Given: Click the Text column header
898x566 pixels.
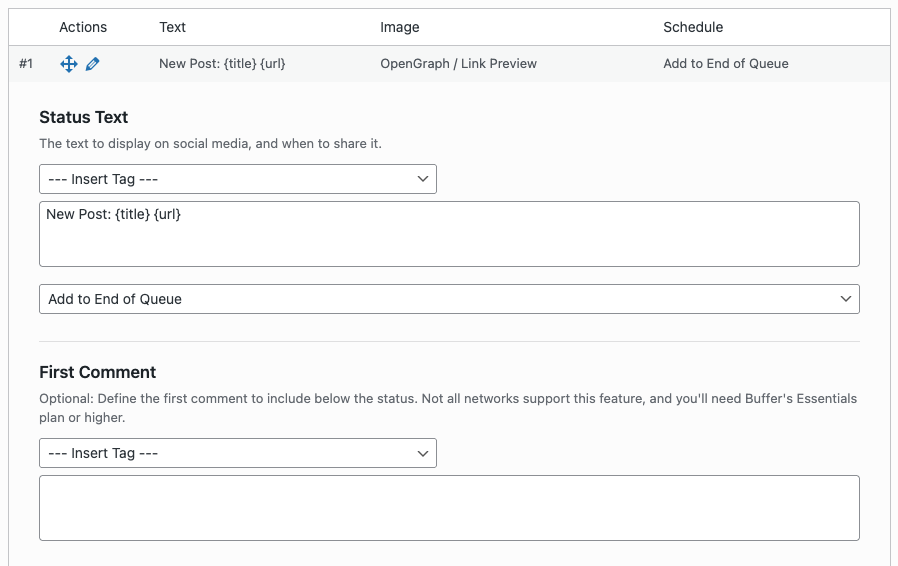Looking at the screenshot, I should [x=172, y=27].
